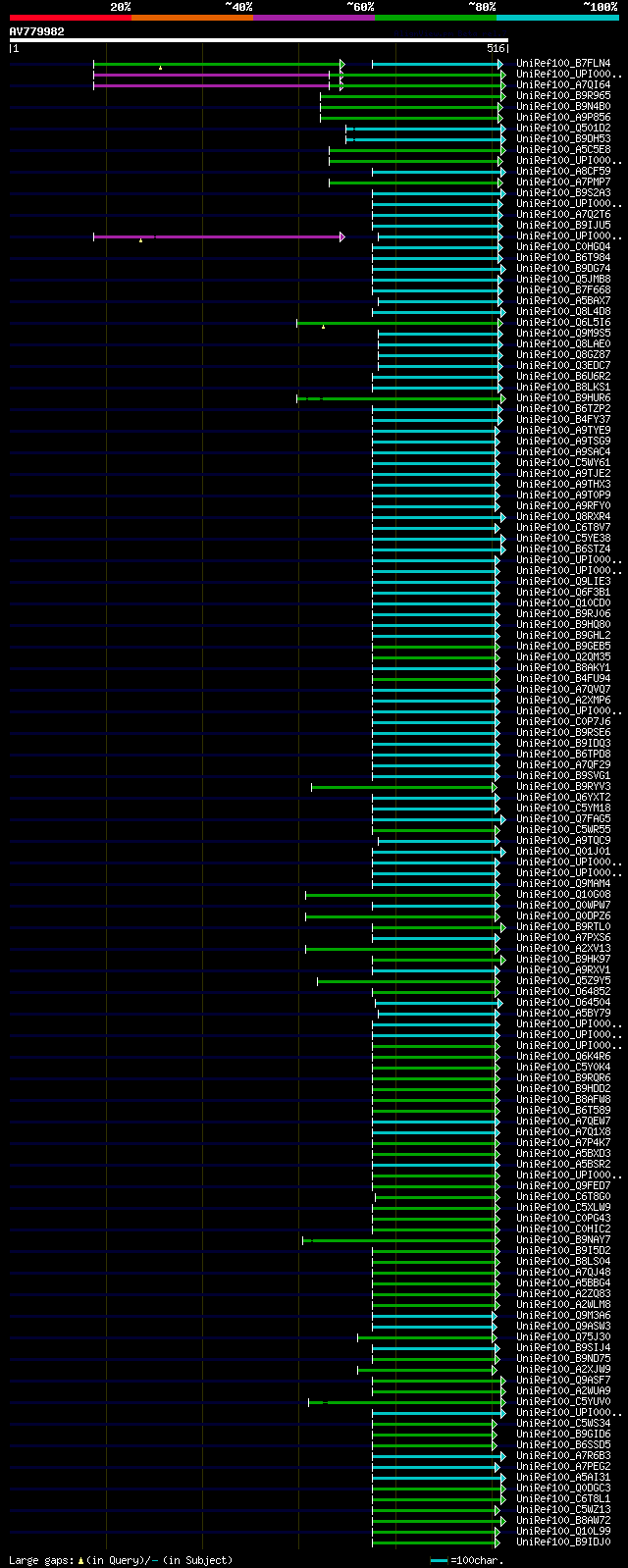
Task: Open hit UniRef100_Q9M9S5
Action: point(563,334)
